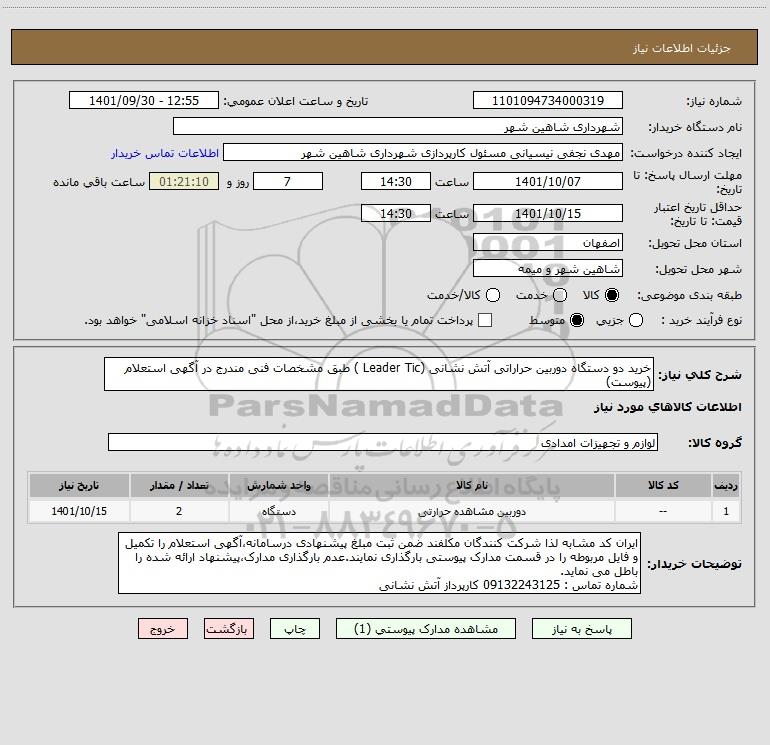770x745 pixels.
Task: Click the ردیف column header
Action: pos(726,485)
